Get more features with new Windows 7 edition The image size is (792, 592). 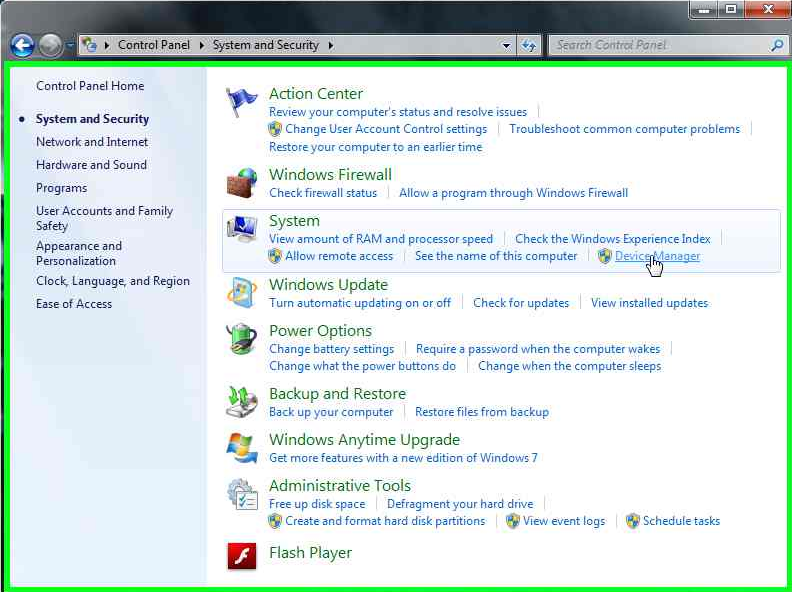pos(403,458)
